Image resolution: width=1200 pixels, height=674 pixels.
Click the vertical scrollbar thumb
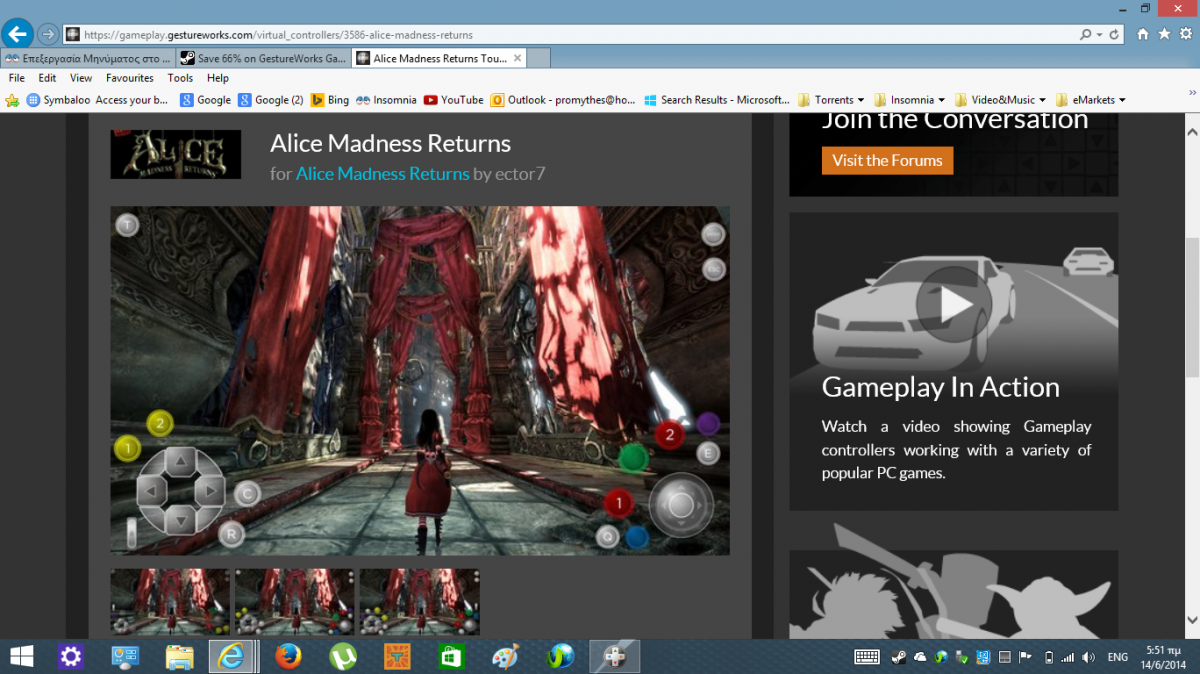[1191, 307]
